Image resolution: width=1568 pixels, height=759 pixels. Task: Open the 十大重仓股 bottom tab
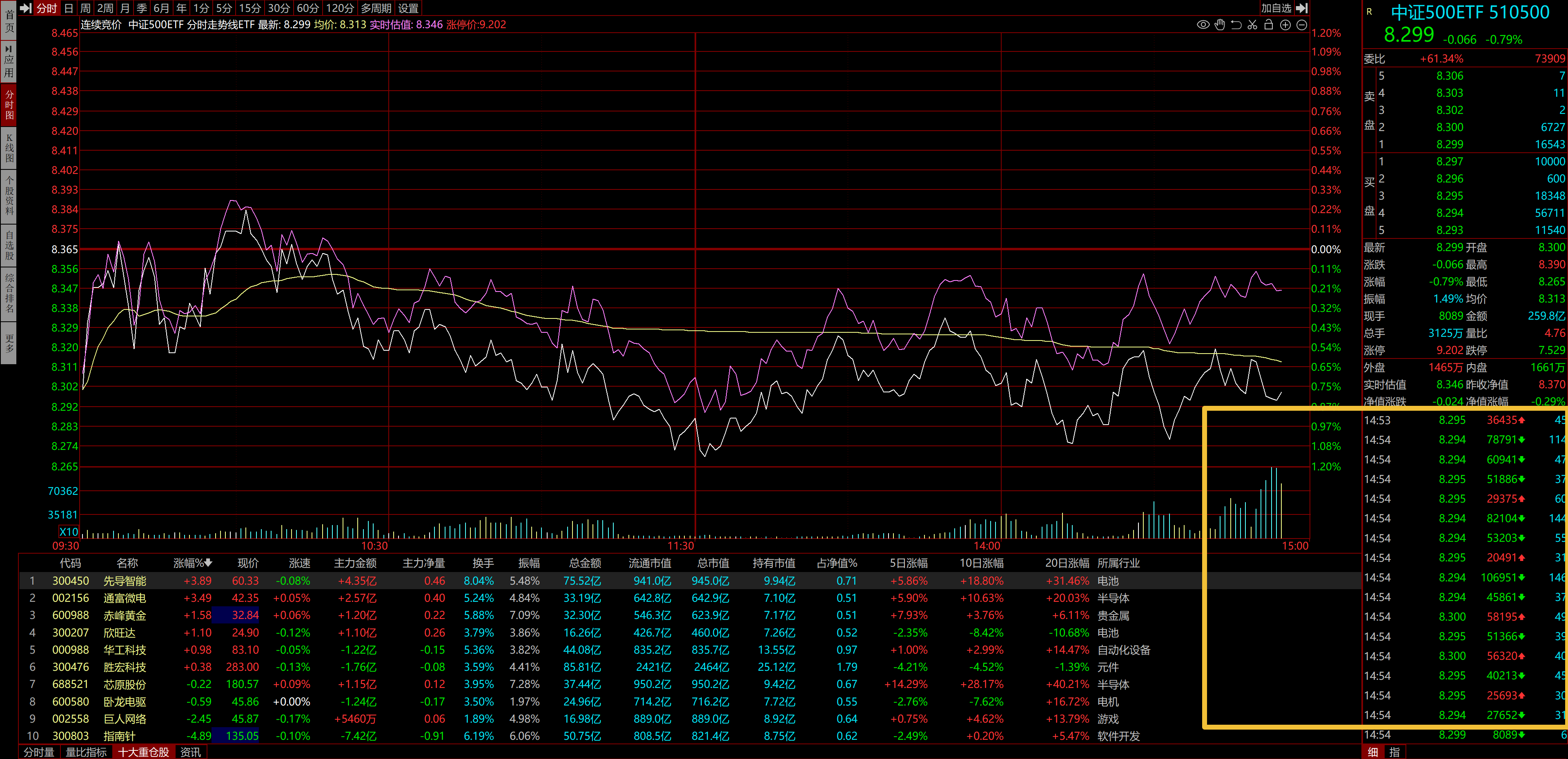pyautogui.click(x=144, y=752)
